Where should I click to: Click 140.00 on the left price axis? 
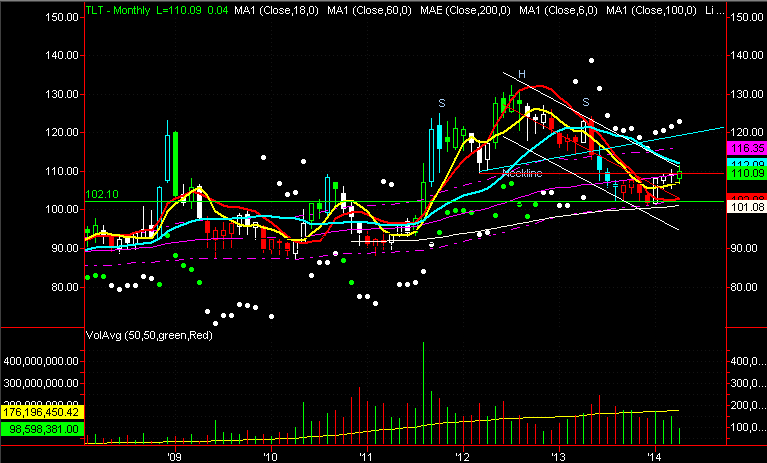point(62,55)
